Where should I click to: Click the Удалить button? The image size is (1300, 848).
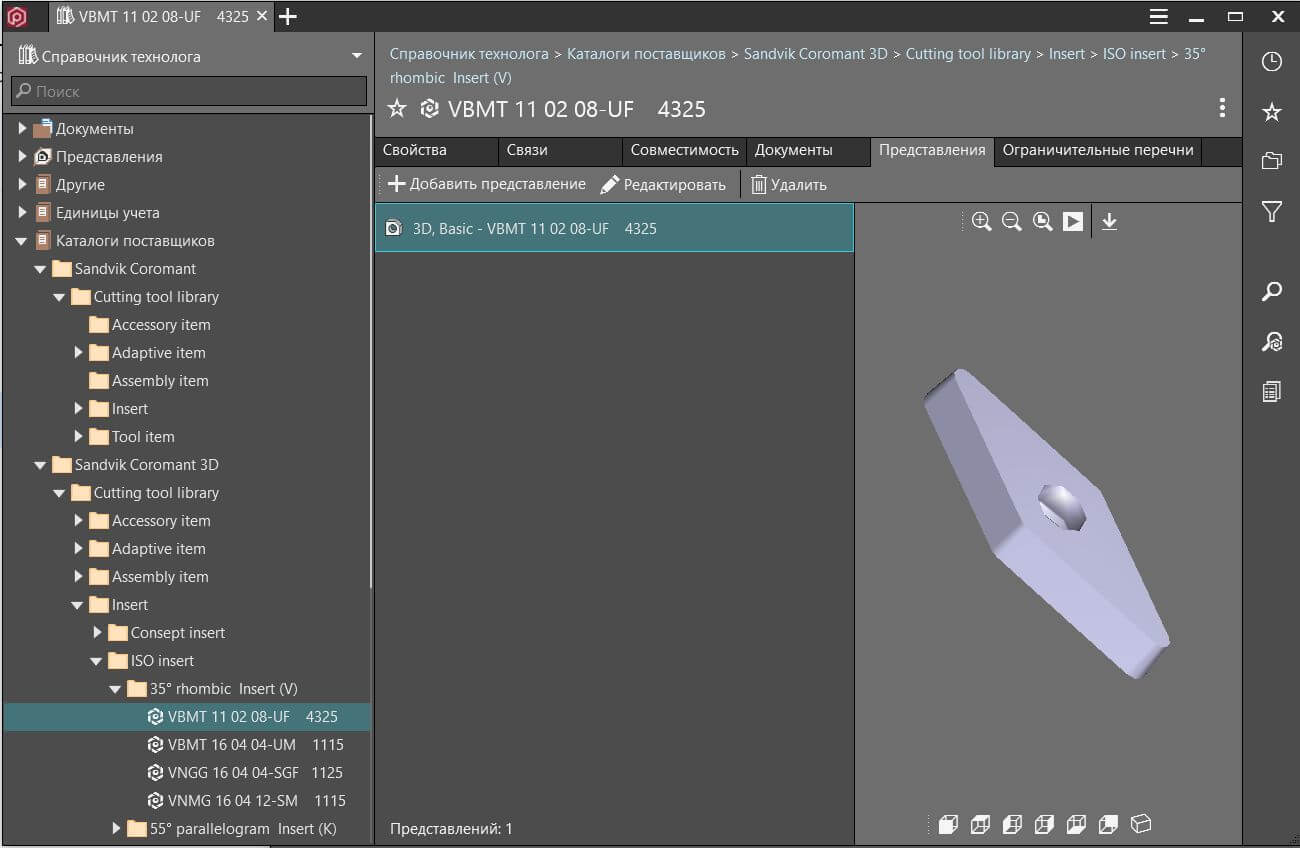pyautogui.click(x=789, y=184)
